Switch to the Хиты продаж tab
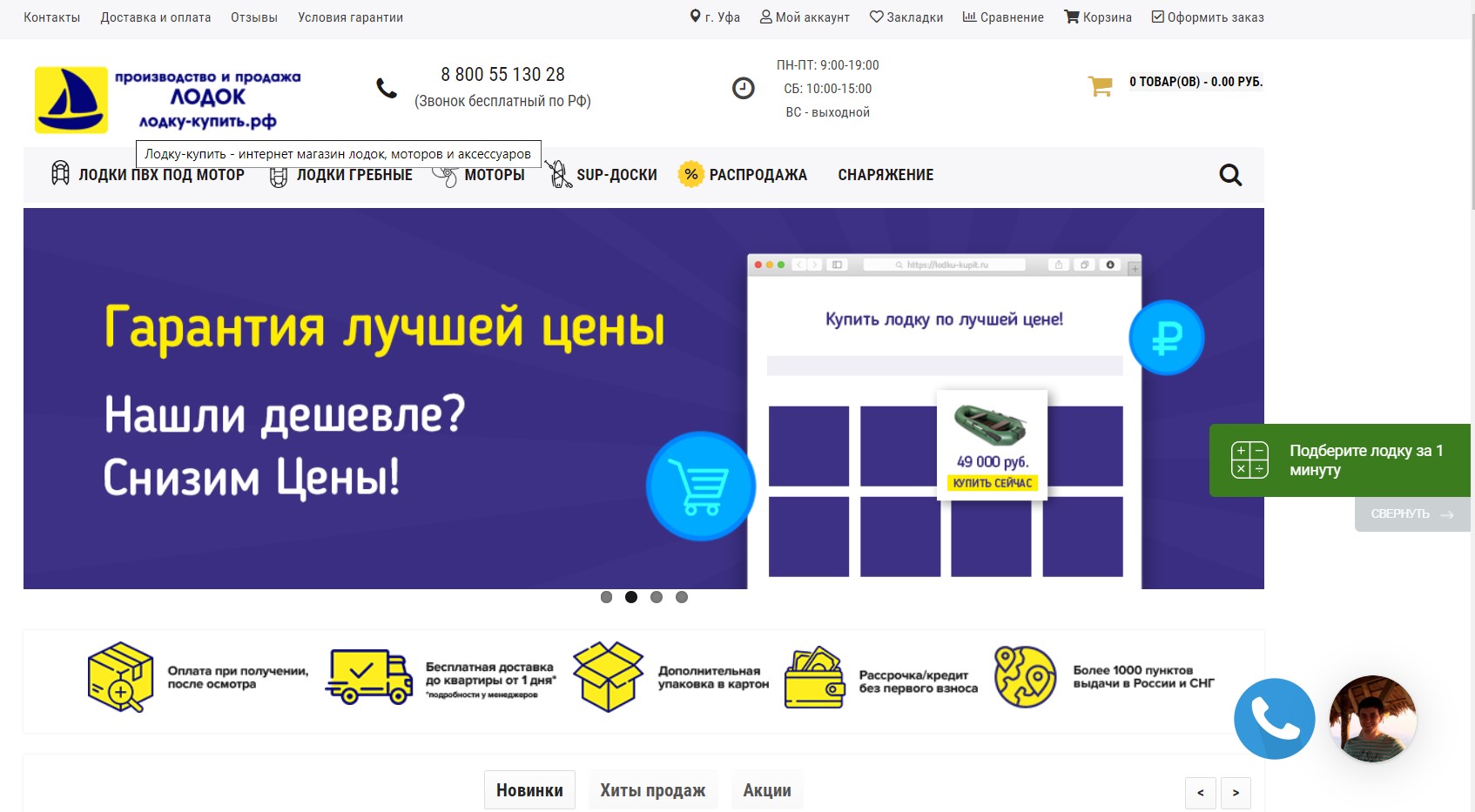This screenshot has width=1475, height=812. pos(652,790)
